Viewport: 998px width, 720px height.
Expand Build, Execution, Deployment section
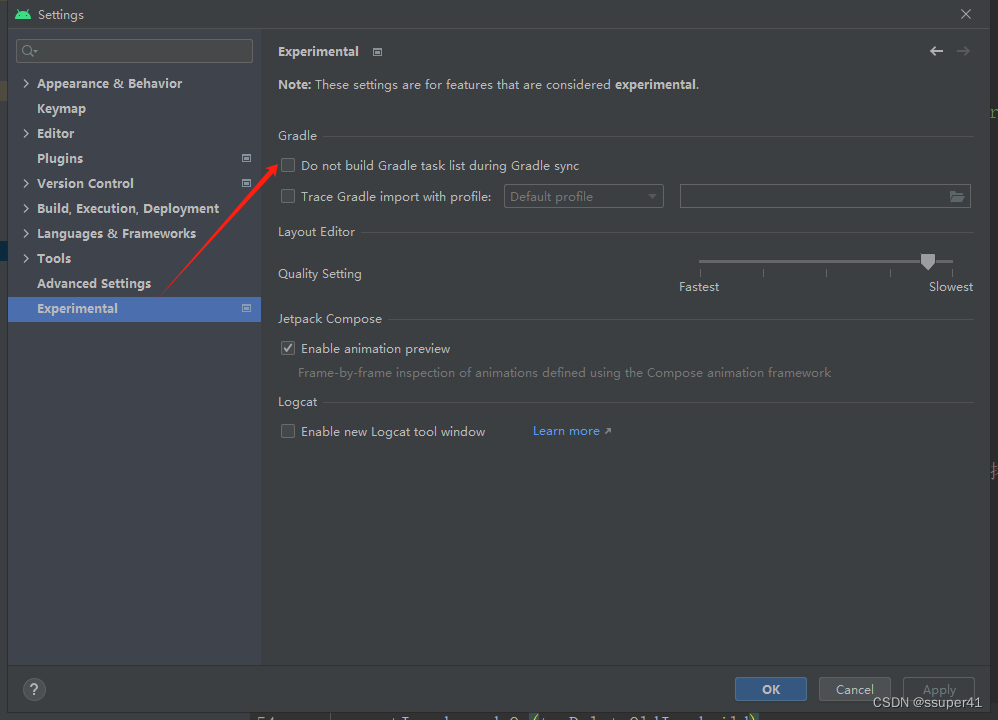click(26, 208)
